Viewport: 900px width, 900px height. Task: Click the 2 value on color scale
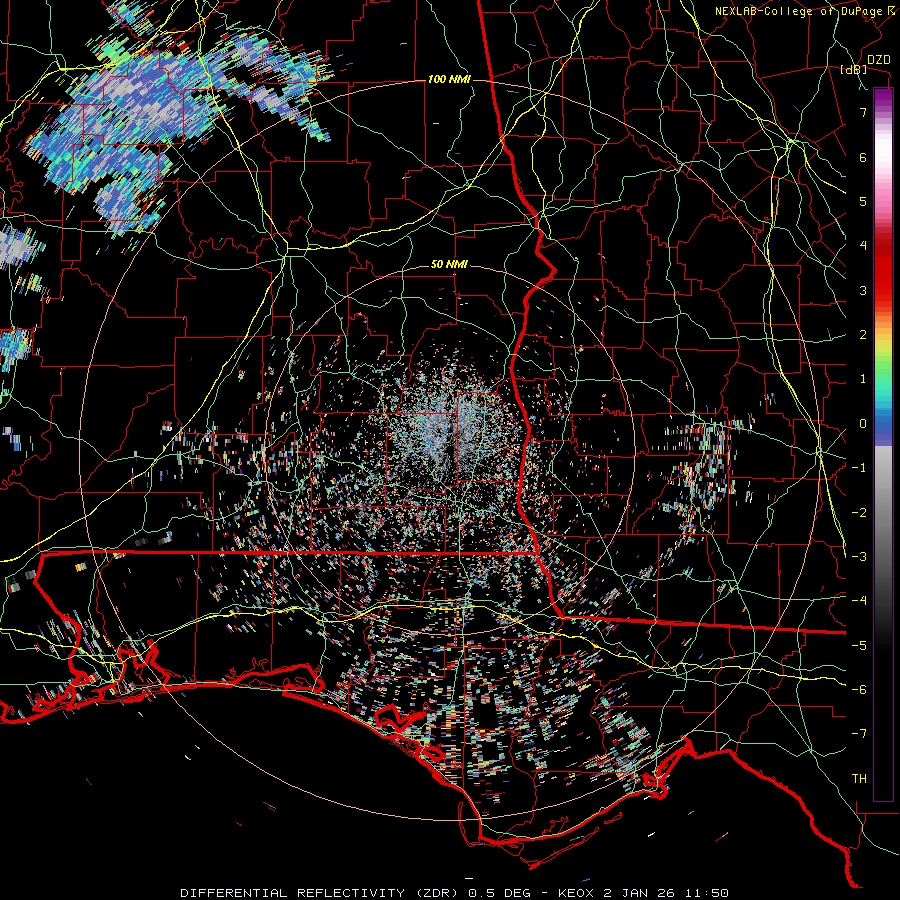[x=863, y=335]
